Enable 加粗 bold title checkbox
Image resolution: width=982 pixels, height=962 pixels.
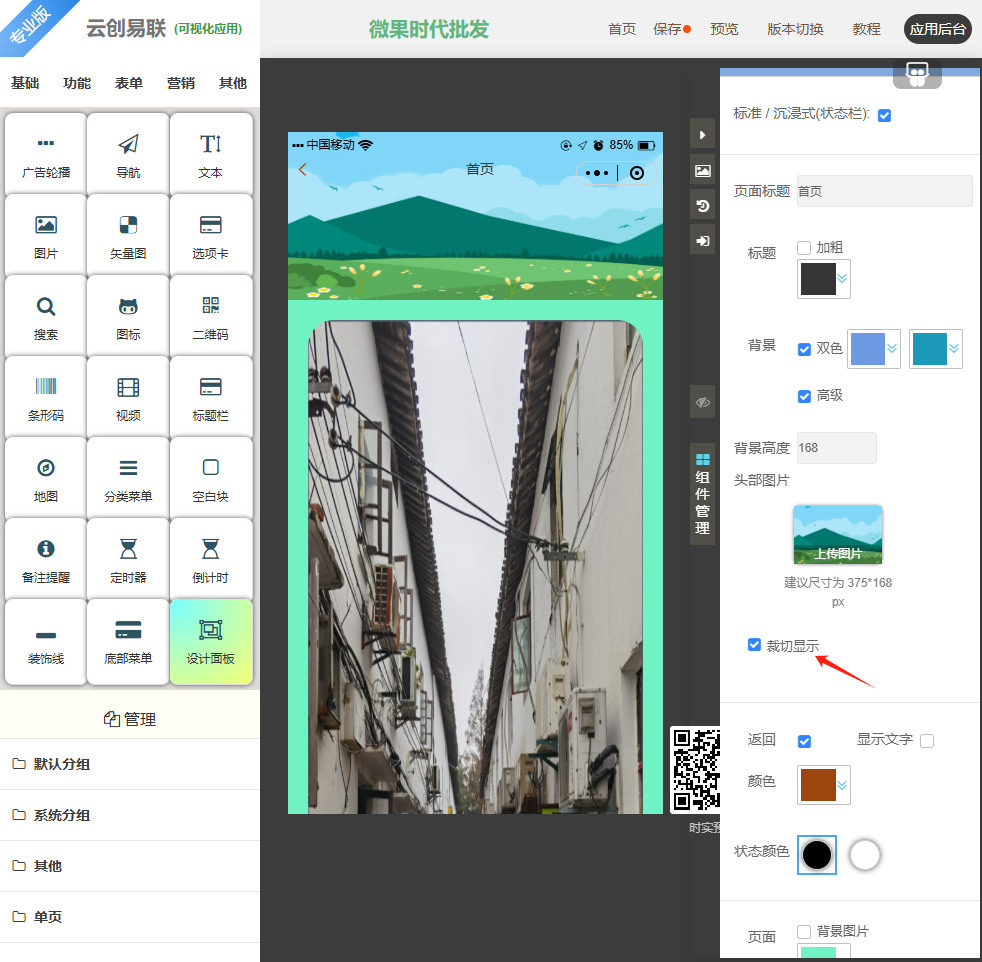tap(804, 247)
